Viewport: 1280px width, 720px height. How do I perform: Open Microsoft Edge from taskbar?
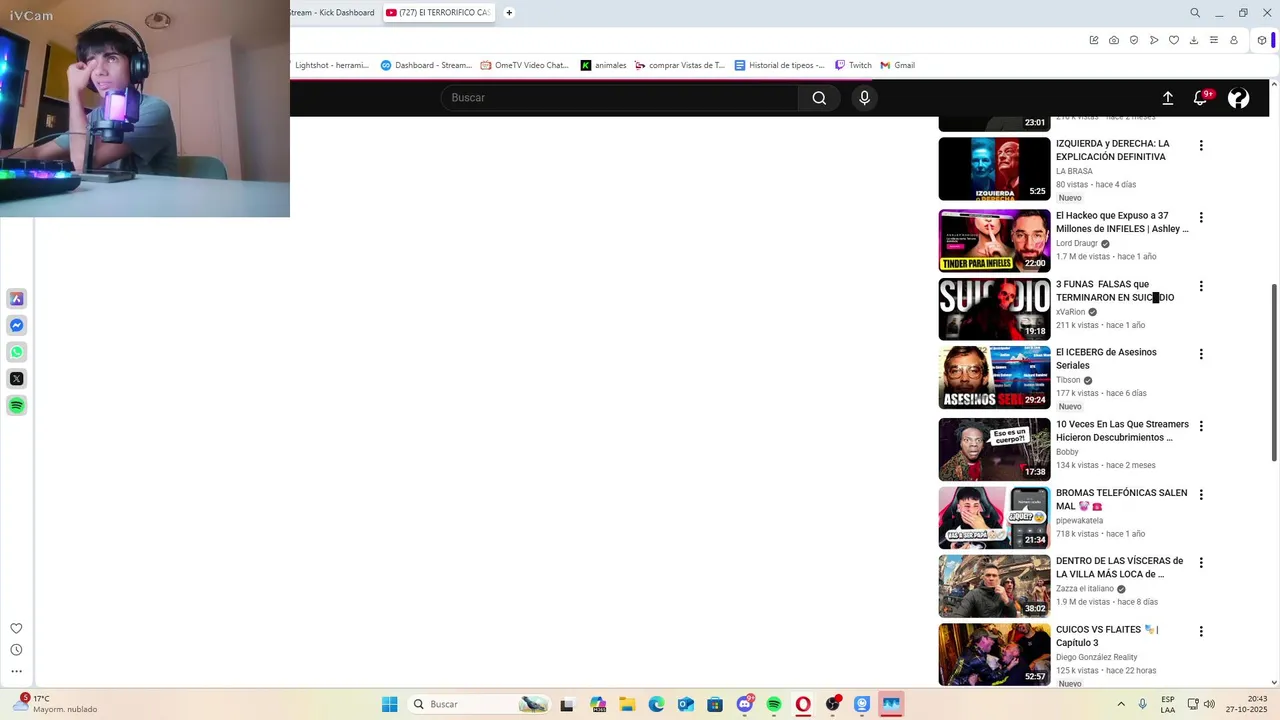tap(656, 704)
